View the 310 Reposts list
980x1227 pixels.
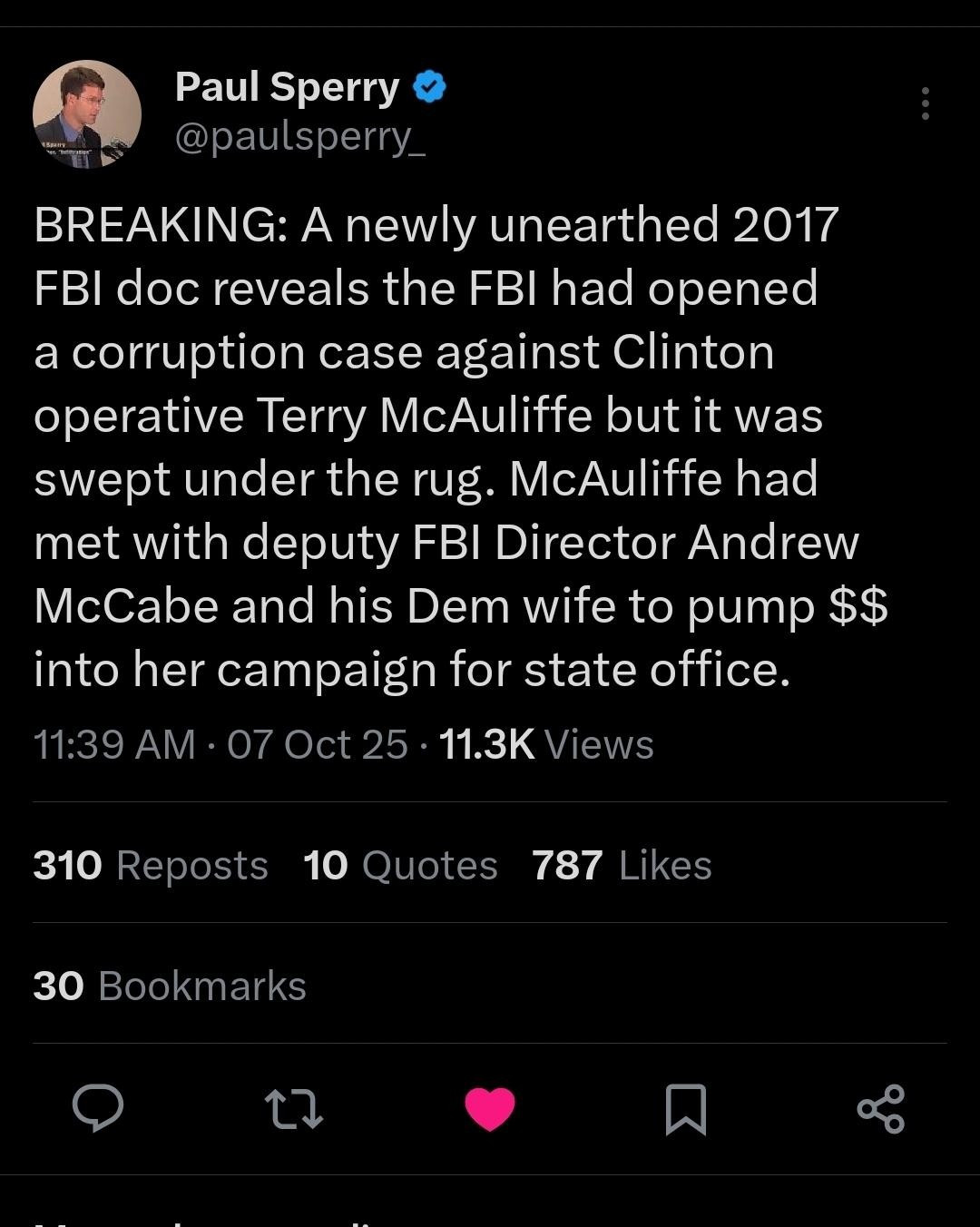click(151, 865)
